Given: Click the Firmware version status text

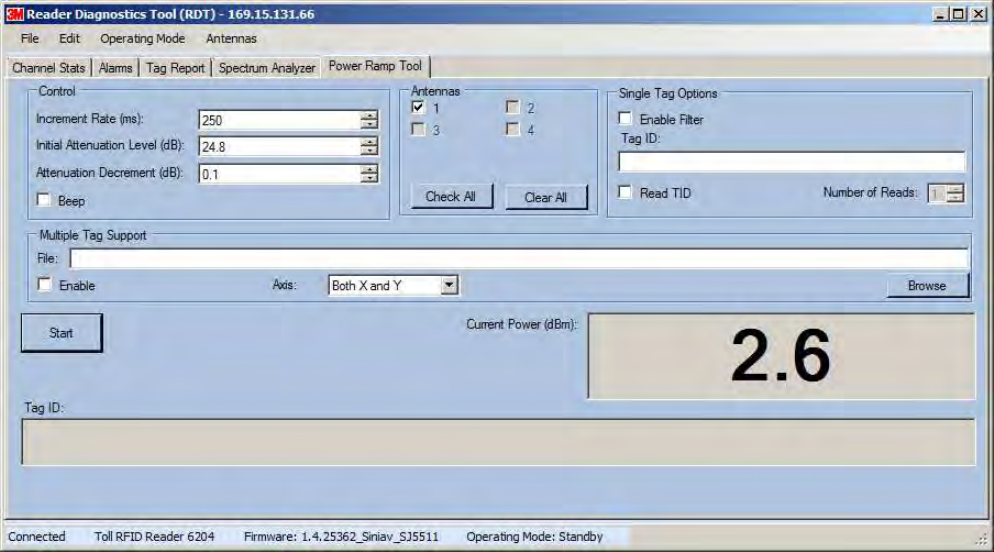Looking at the screenshot, I should pos(341,537).
